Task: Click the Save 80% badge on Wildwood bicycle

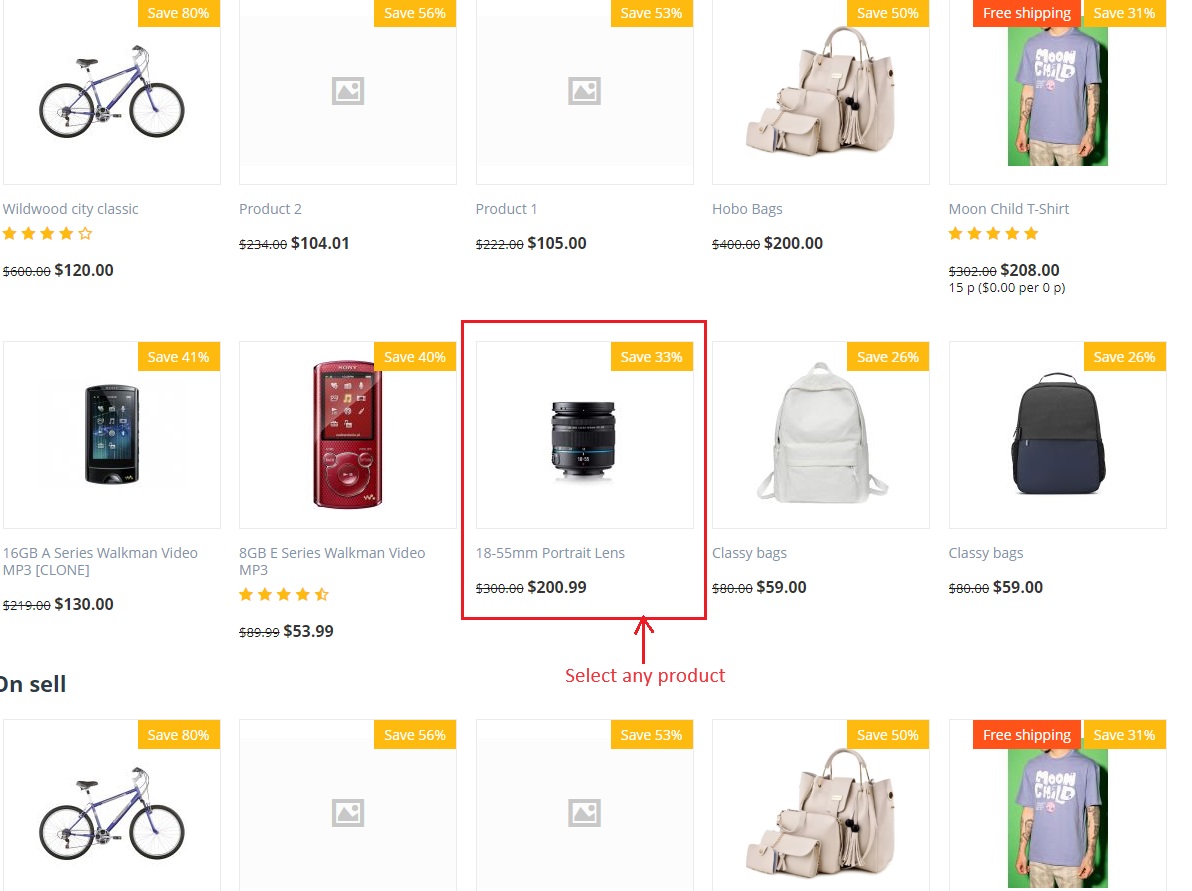Action: (x=179, y=13)
